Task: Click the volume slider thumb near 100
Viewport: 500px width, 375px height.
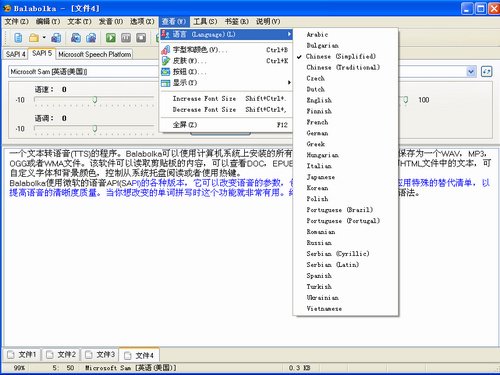Action: [405, 100]
